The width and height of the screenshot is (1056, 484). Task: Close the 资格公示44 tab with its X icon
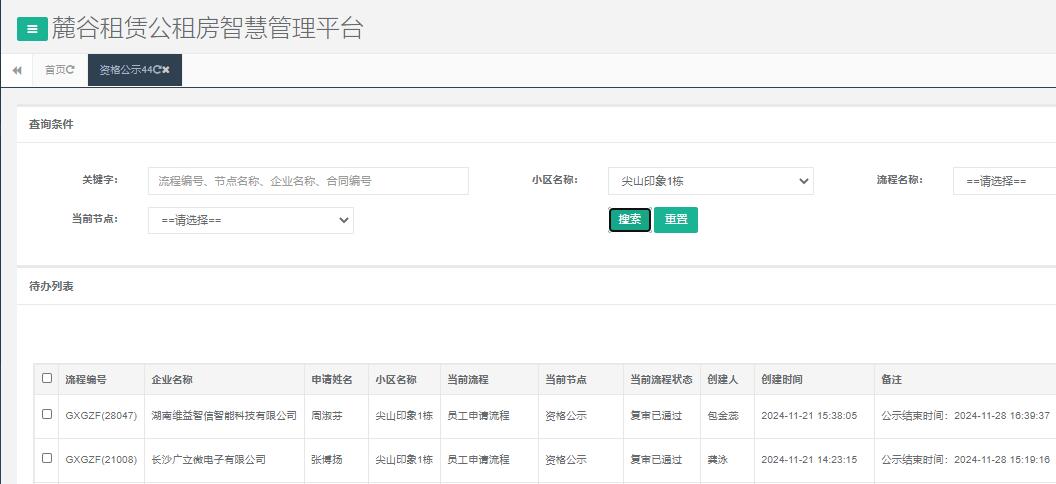(167, 70)
